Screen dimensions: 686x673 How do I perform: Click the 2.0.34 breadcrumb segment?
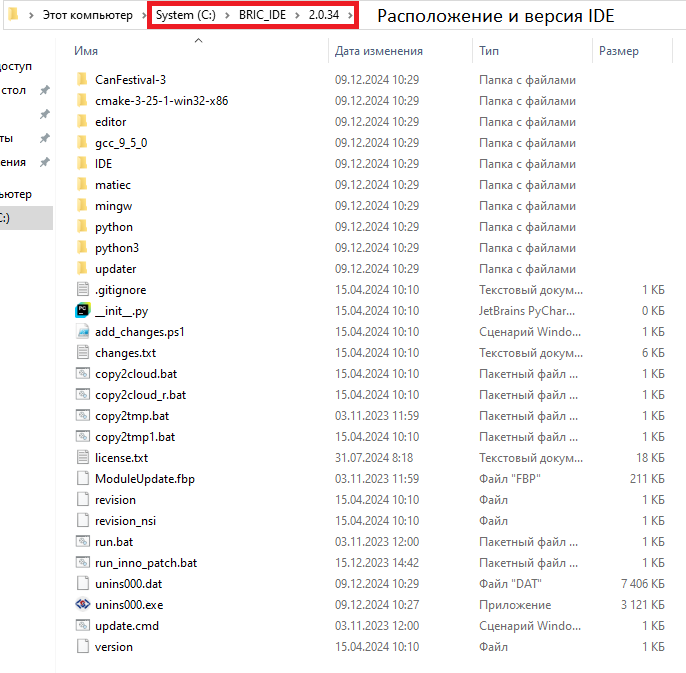324,15
